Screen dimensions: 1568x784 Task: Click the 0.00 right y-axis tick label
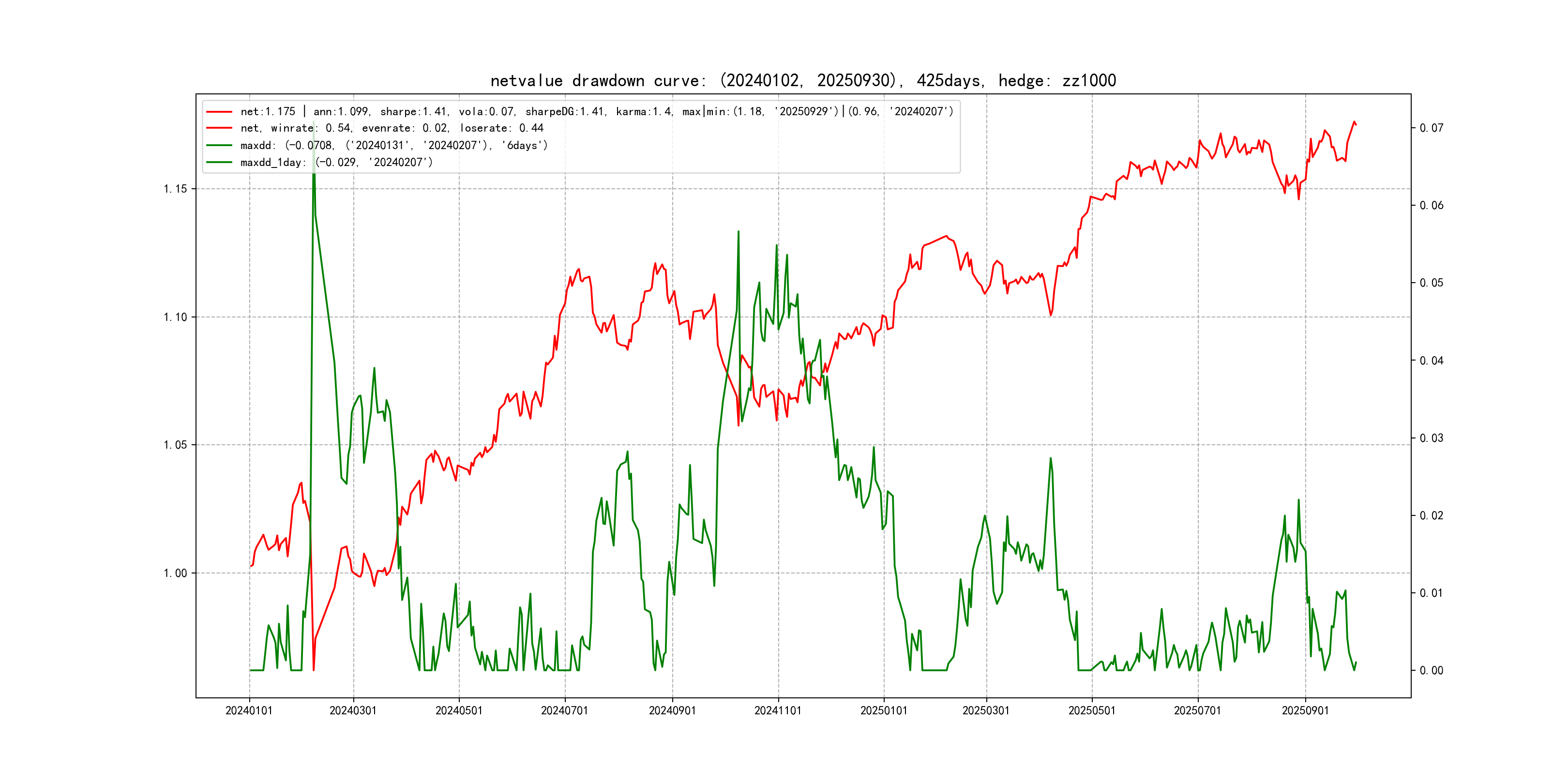pos(1431,671)
